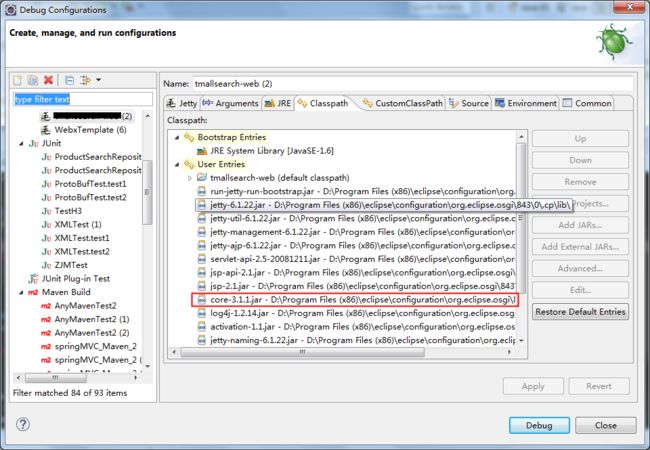Click the Collapse All toolbar icon
This screenshot has height=450, width=650.
(x=70, y=80)
